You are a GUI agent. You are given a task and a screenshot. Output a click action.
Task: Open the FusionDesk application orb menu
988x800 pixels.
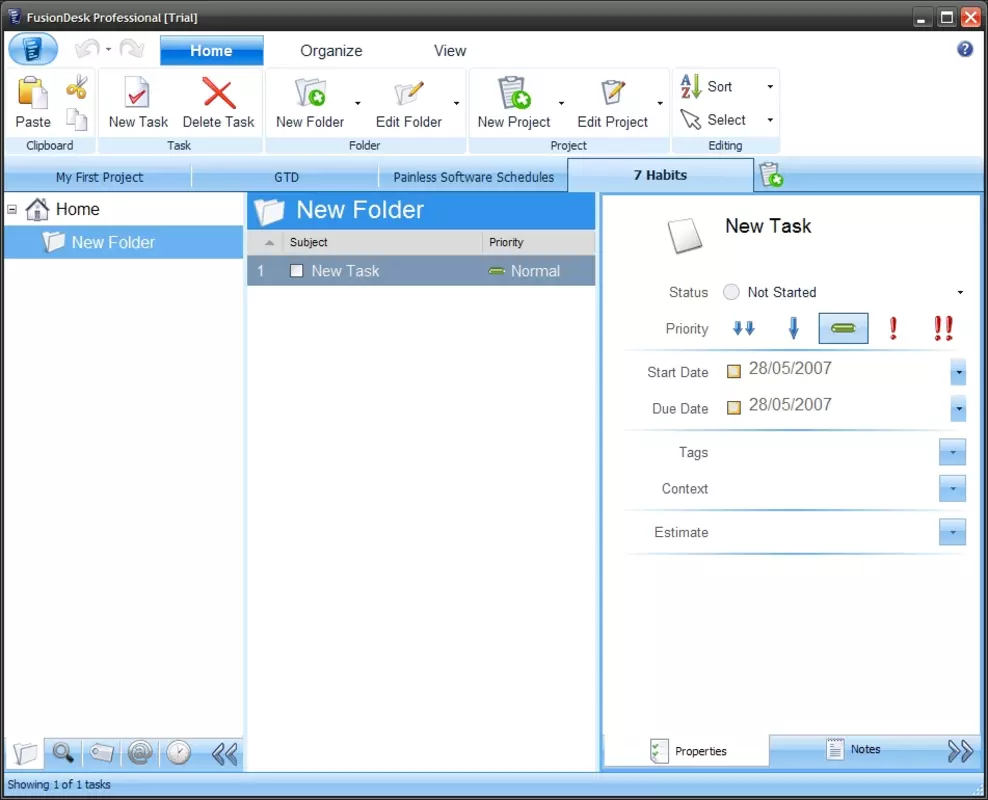point(33,49)
